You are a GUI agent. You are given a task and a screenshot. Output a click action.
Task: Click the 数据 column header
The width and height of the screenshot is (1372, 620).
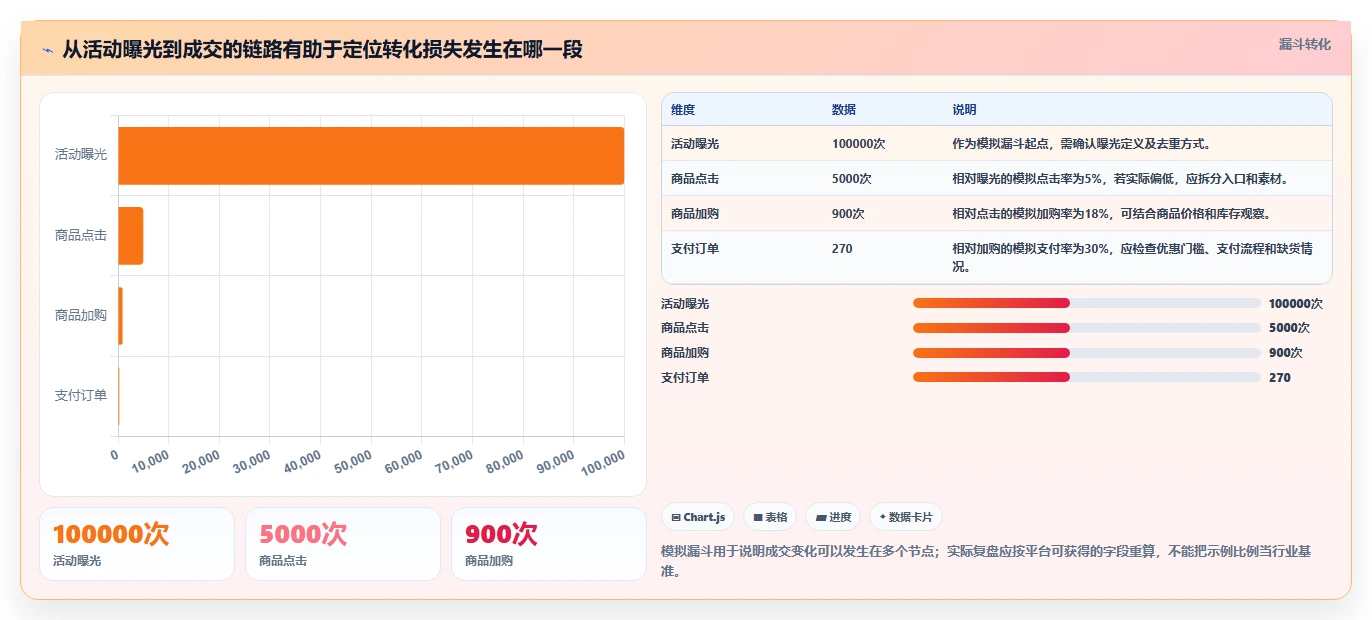tap(844, 110)
